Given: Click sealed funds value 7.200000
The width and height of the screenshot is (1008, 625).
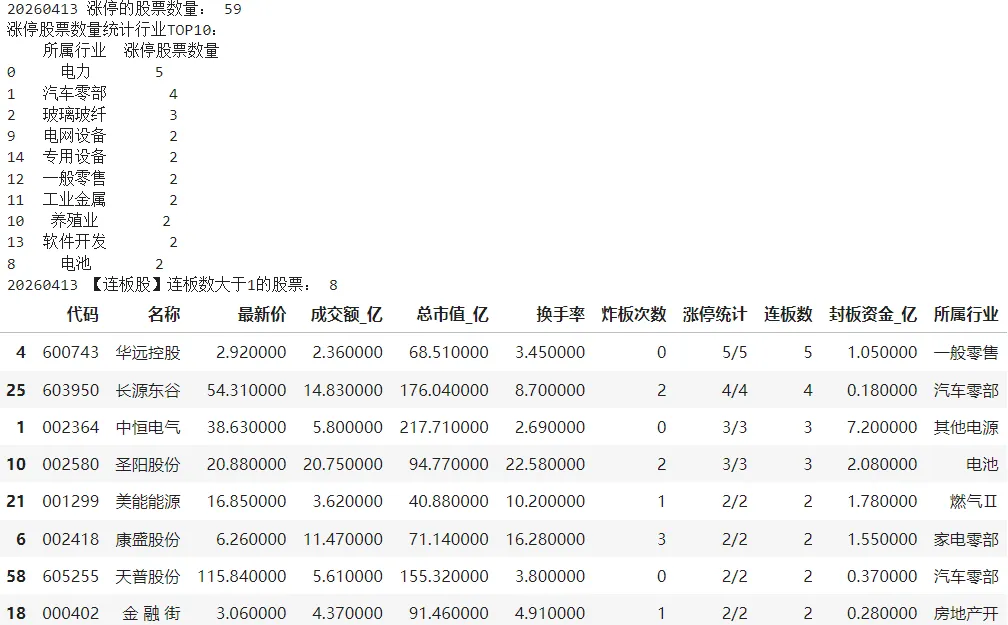Looking at the screenshot, I should [882, 427].
